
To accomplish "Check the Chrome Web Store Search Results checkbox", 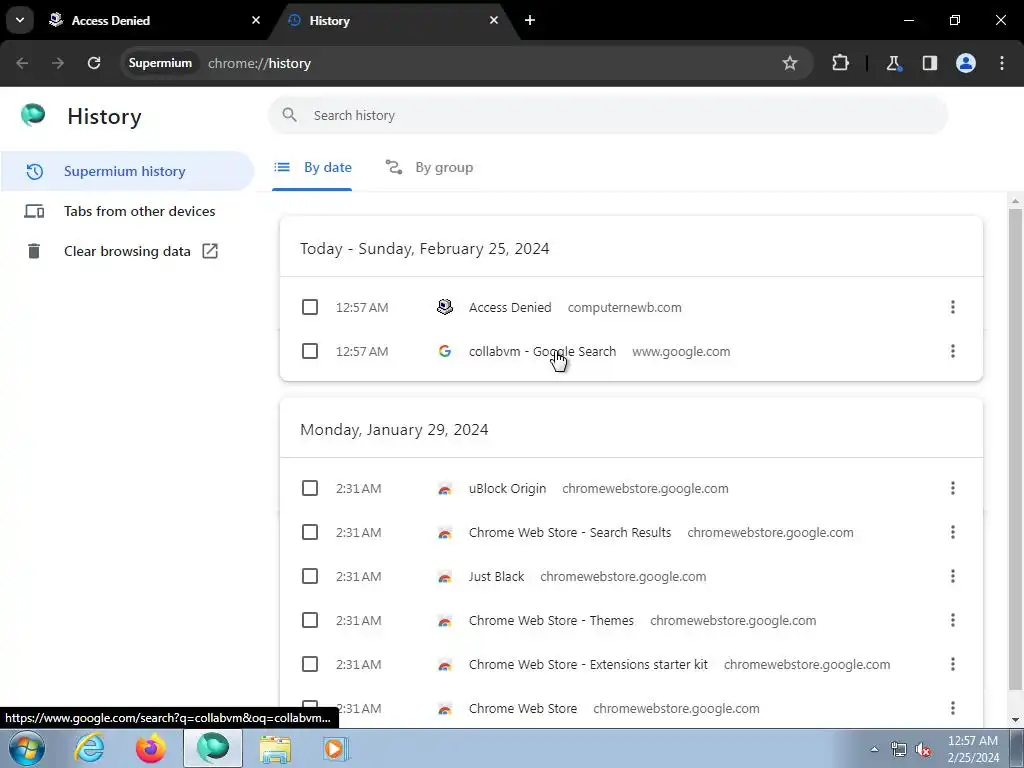I will (310, 532).
